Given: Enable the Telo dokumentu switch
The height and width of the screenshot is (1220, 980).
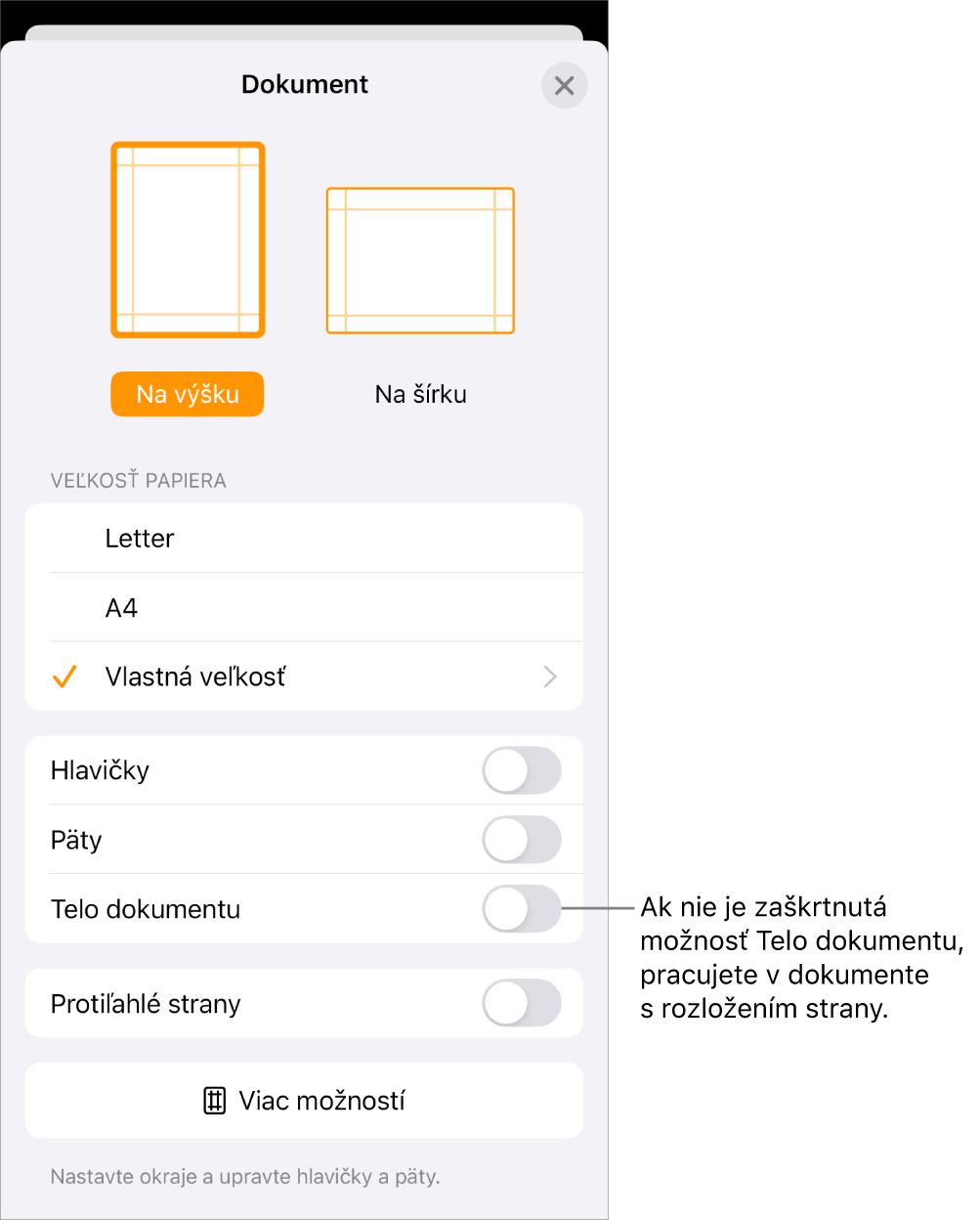Looking at the screenshot, I should 522,909.
